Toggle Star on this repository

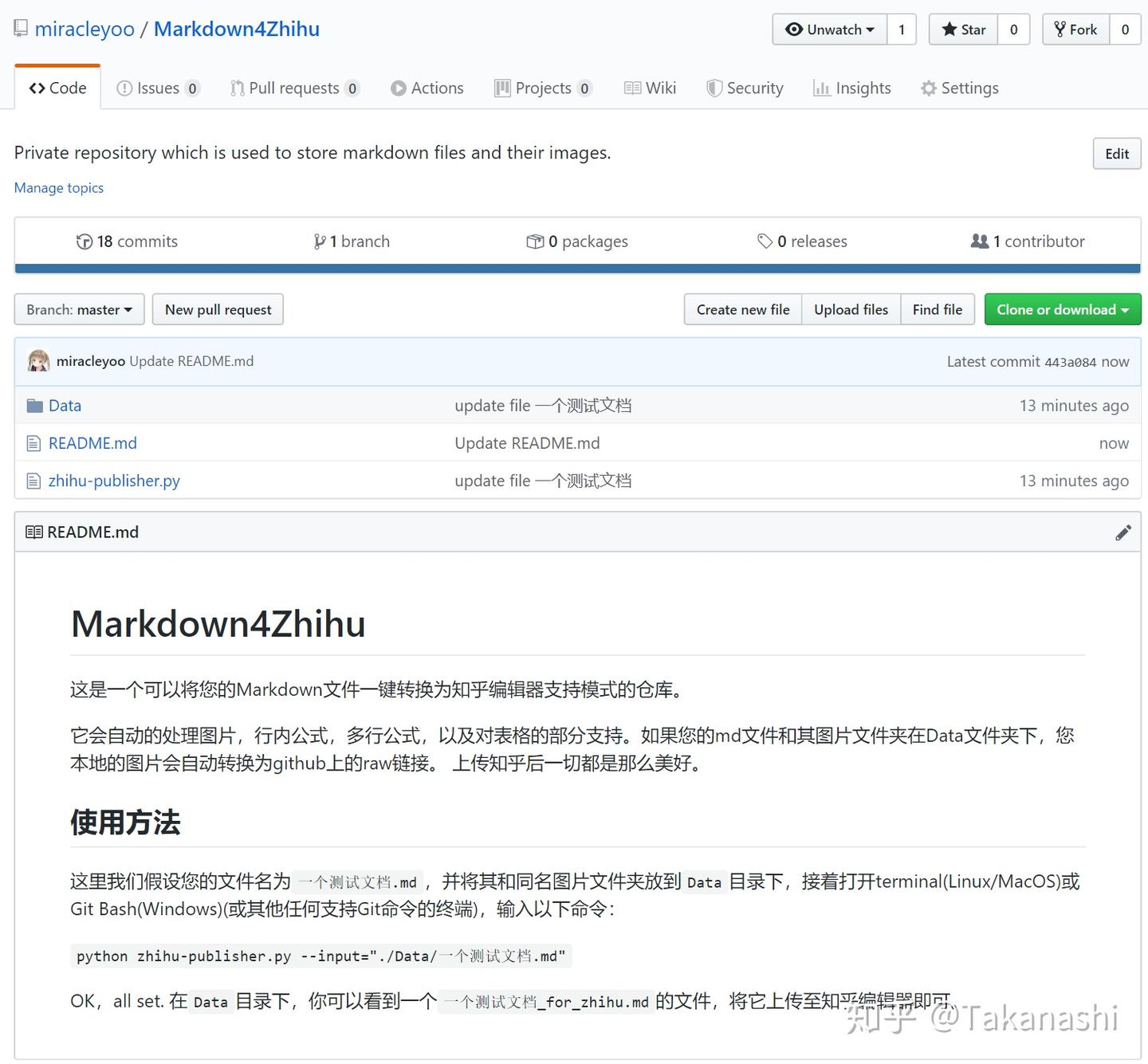coord(962,29)
